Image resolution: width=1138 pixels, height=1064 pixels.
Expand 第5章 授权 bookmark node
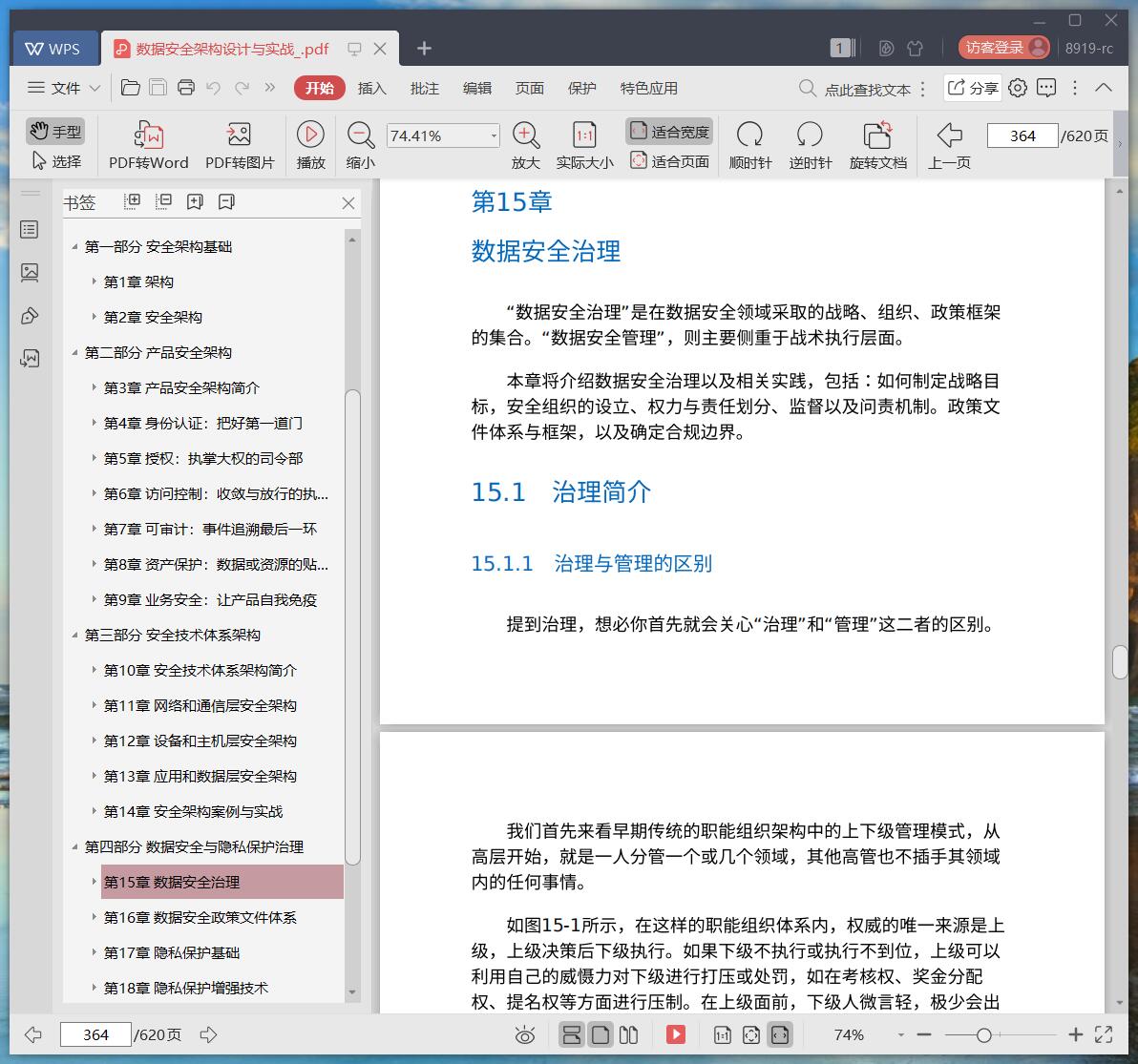click(x=94, y=458)
